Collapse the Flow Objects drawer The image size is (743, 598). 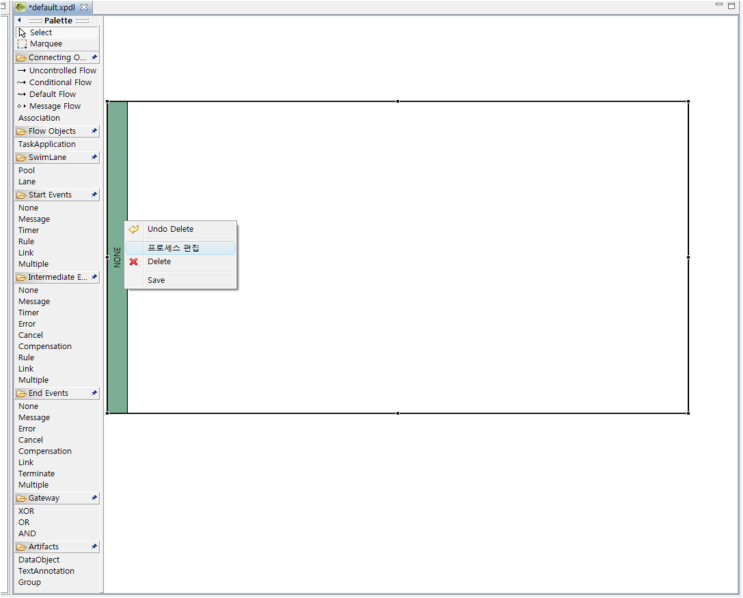pos(51,131)
